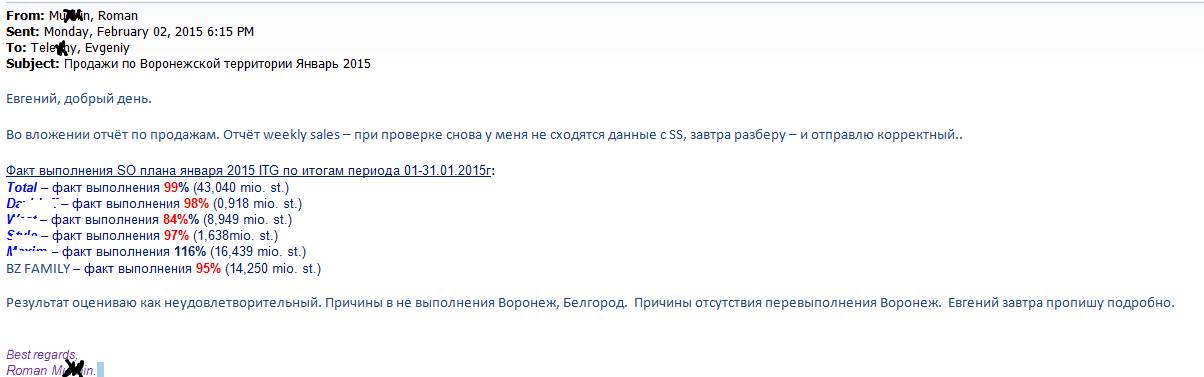The height and width of the screenshot is (377, 1204).
Task: Click the bold Total label
Action: (21, 187)
